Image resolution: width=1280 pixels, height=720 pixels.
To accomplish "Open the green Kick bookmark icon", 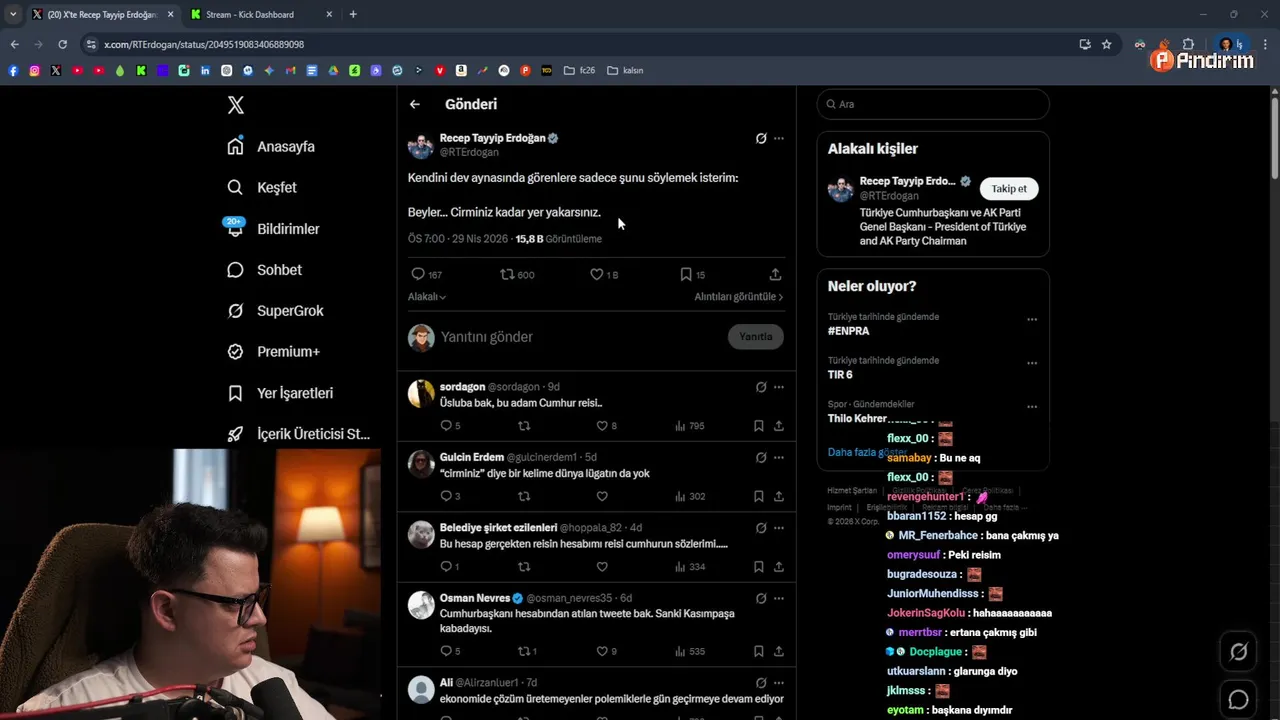I will [x=141, y=70].
